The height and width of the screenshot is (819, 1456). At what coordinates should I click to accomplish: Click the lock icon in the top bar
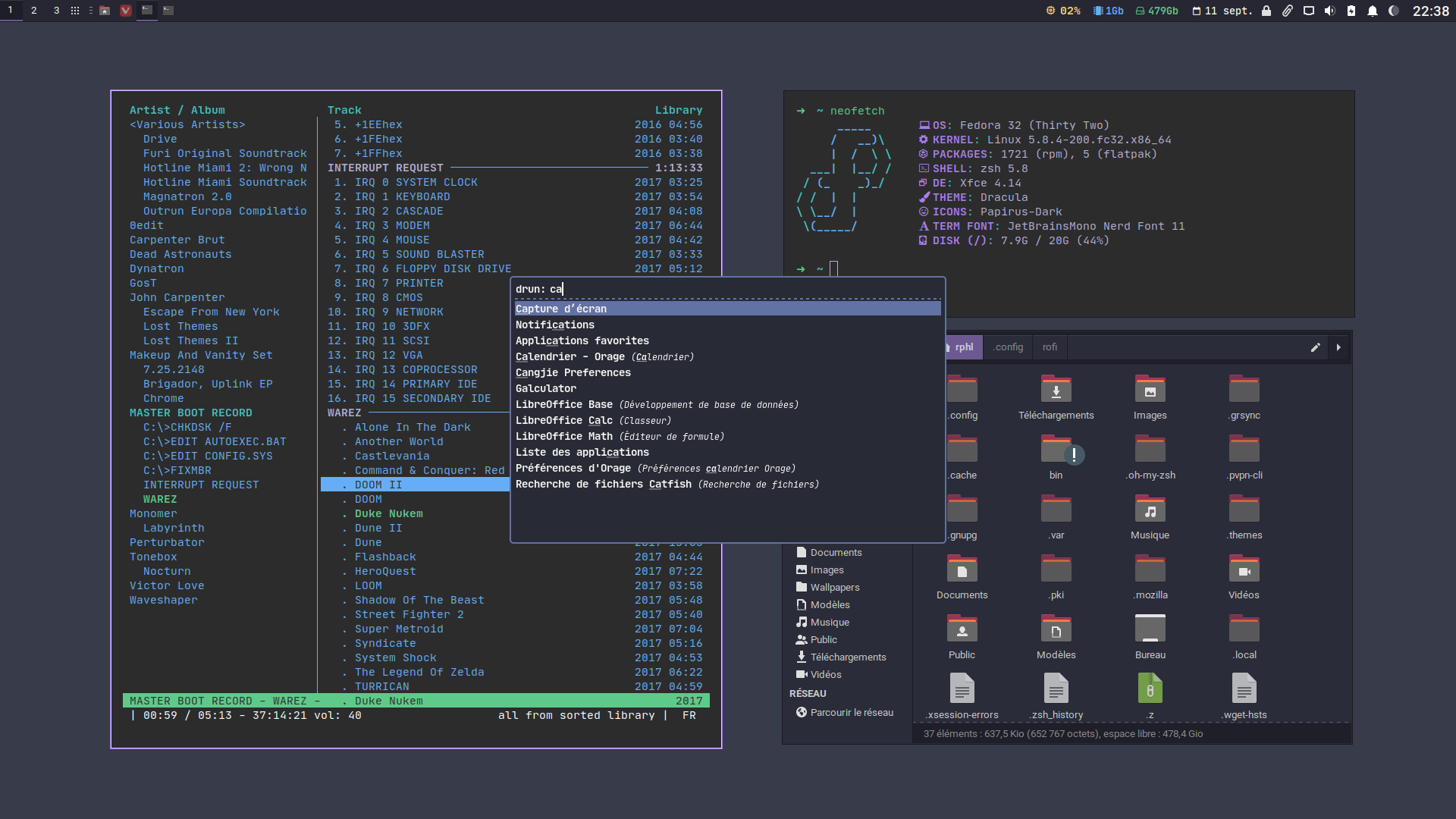click(x=1266, y=11)
